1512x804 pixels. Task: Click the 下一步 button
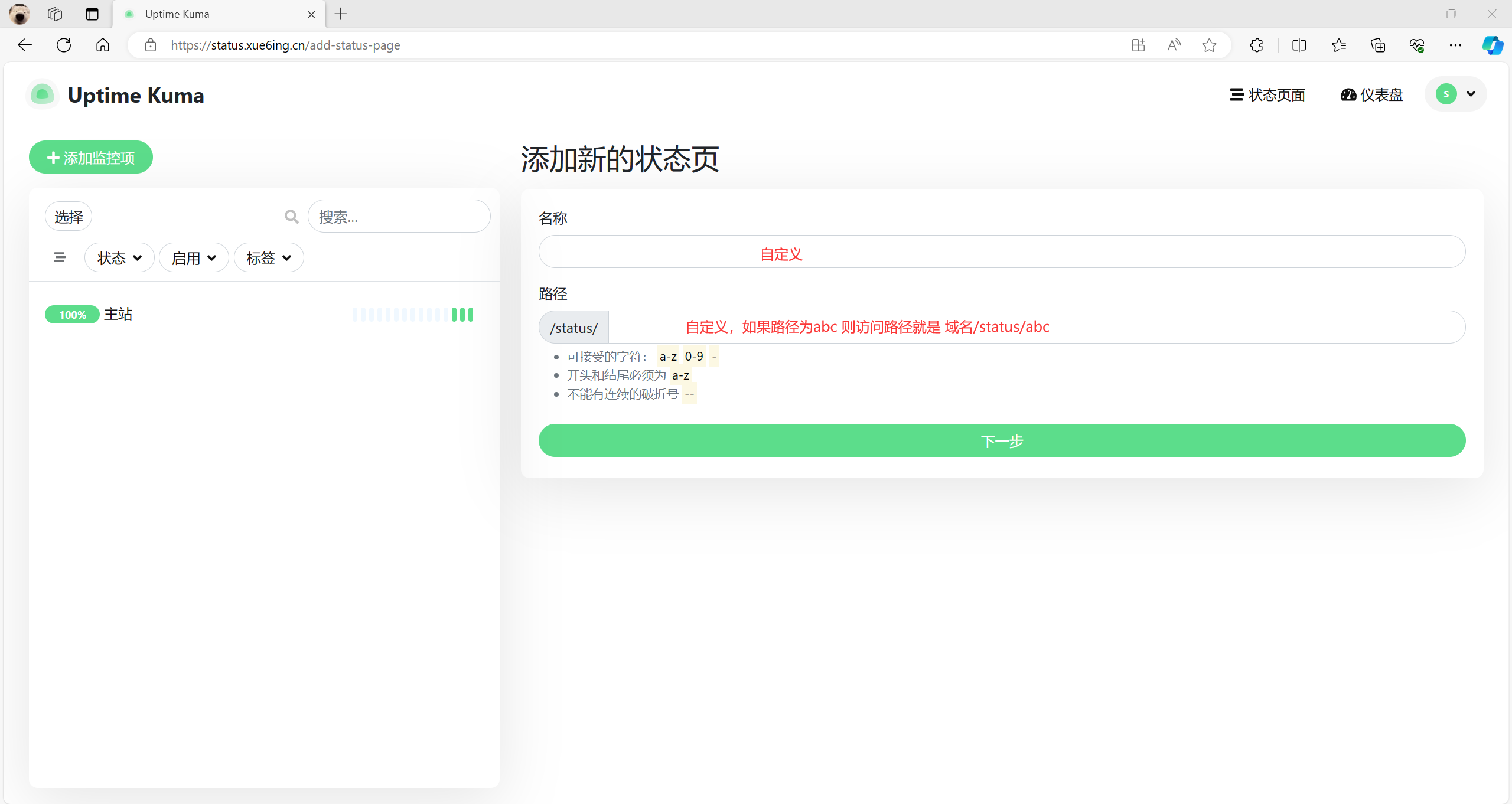1002,440
